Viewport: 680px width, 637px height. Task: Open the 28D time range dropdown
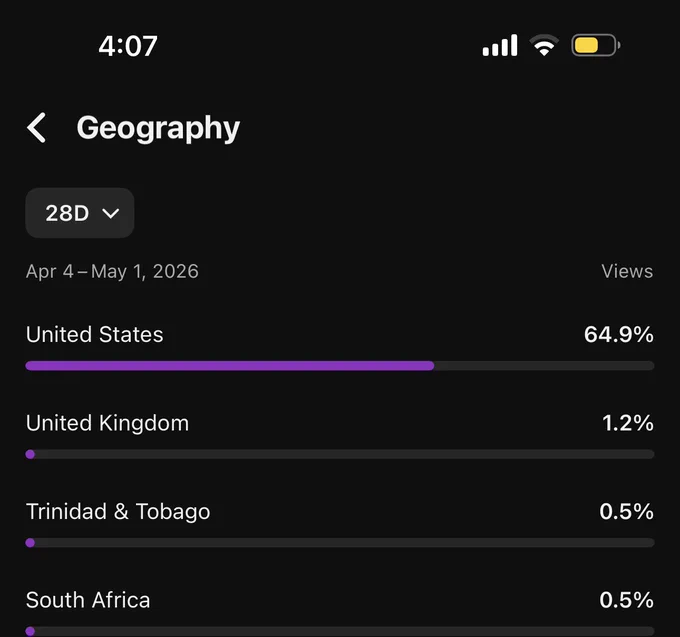80,213
